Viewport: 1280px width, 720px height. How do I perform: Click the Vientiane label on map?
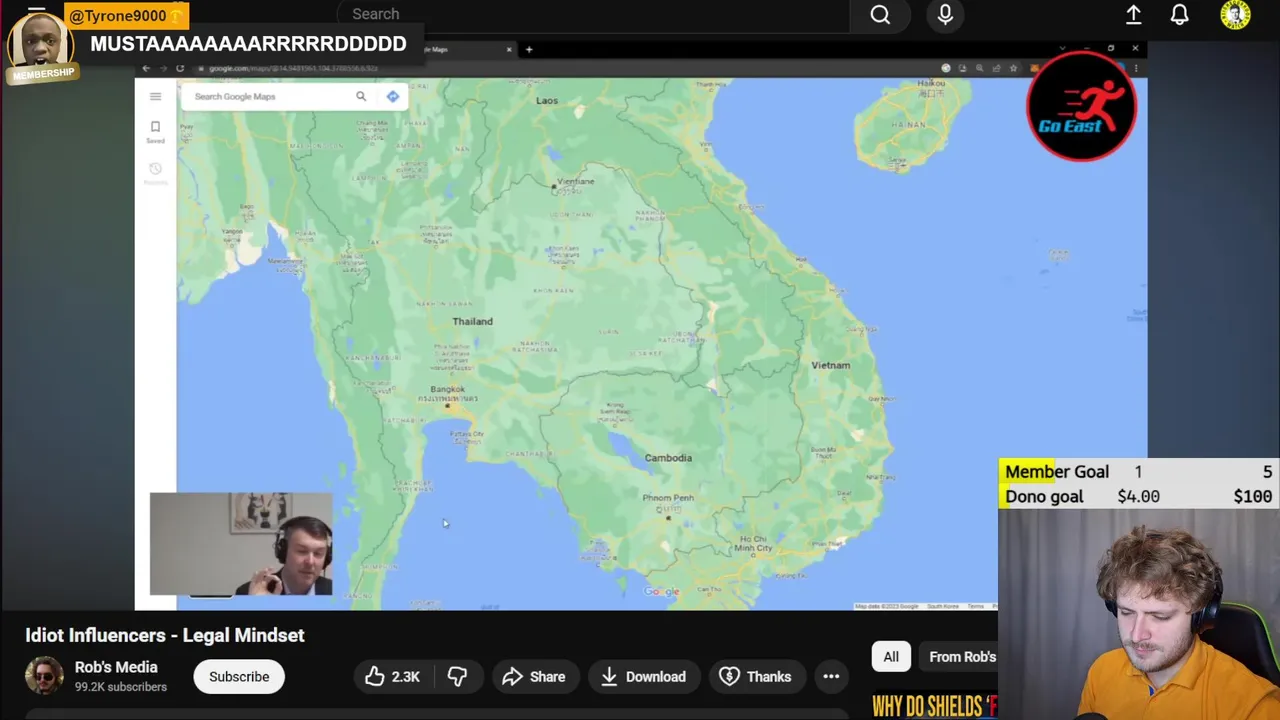pos(575,181)
